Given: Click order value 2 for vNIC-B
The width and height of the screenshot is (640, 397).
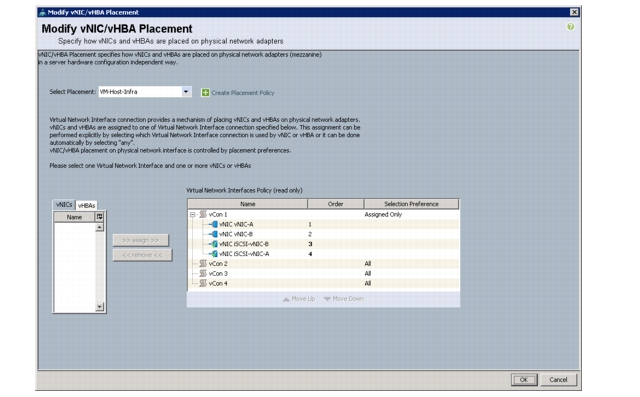Looking at the screenshot, I should 310,234.
